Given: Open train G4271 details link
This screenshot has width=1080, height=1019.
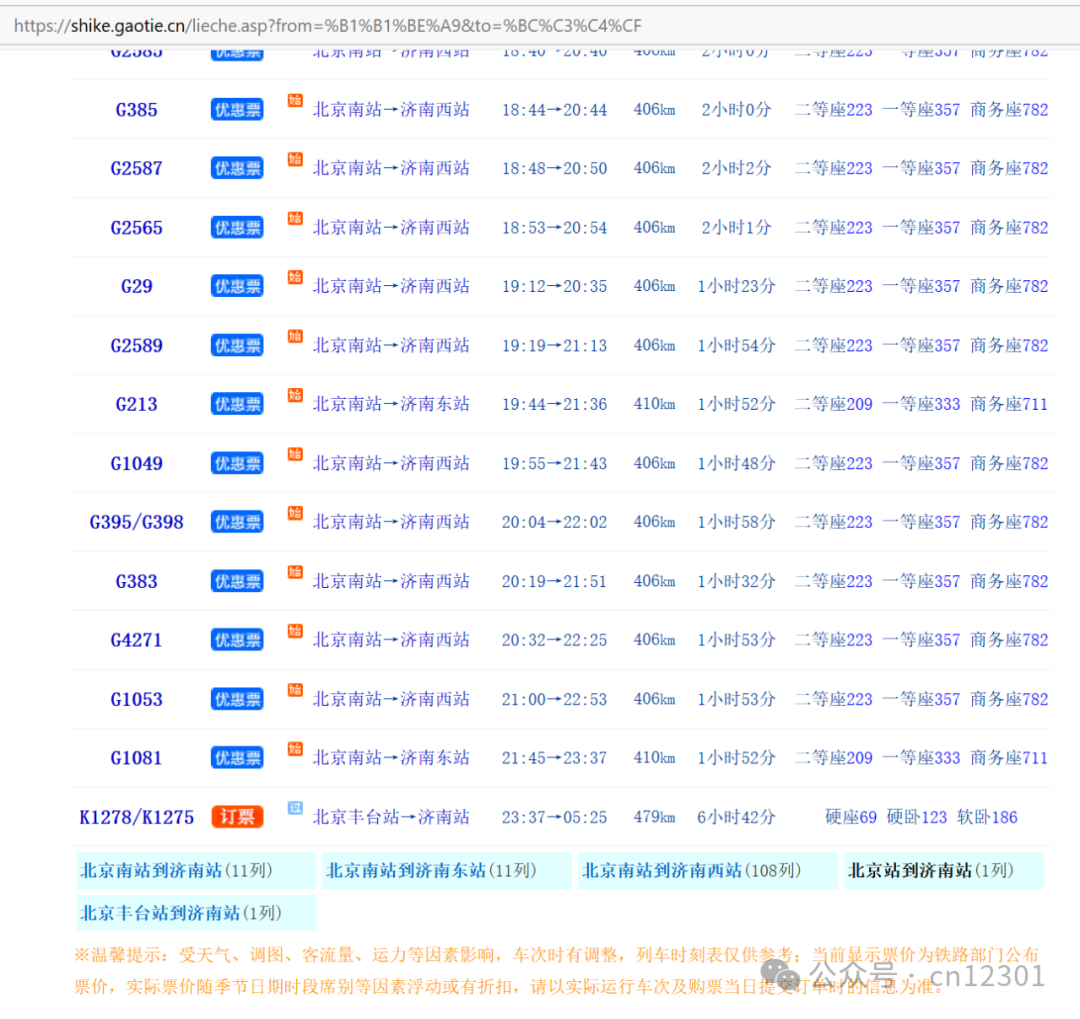Looking at the screenshot, I should pyautogui.click(x=136, y=640).
